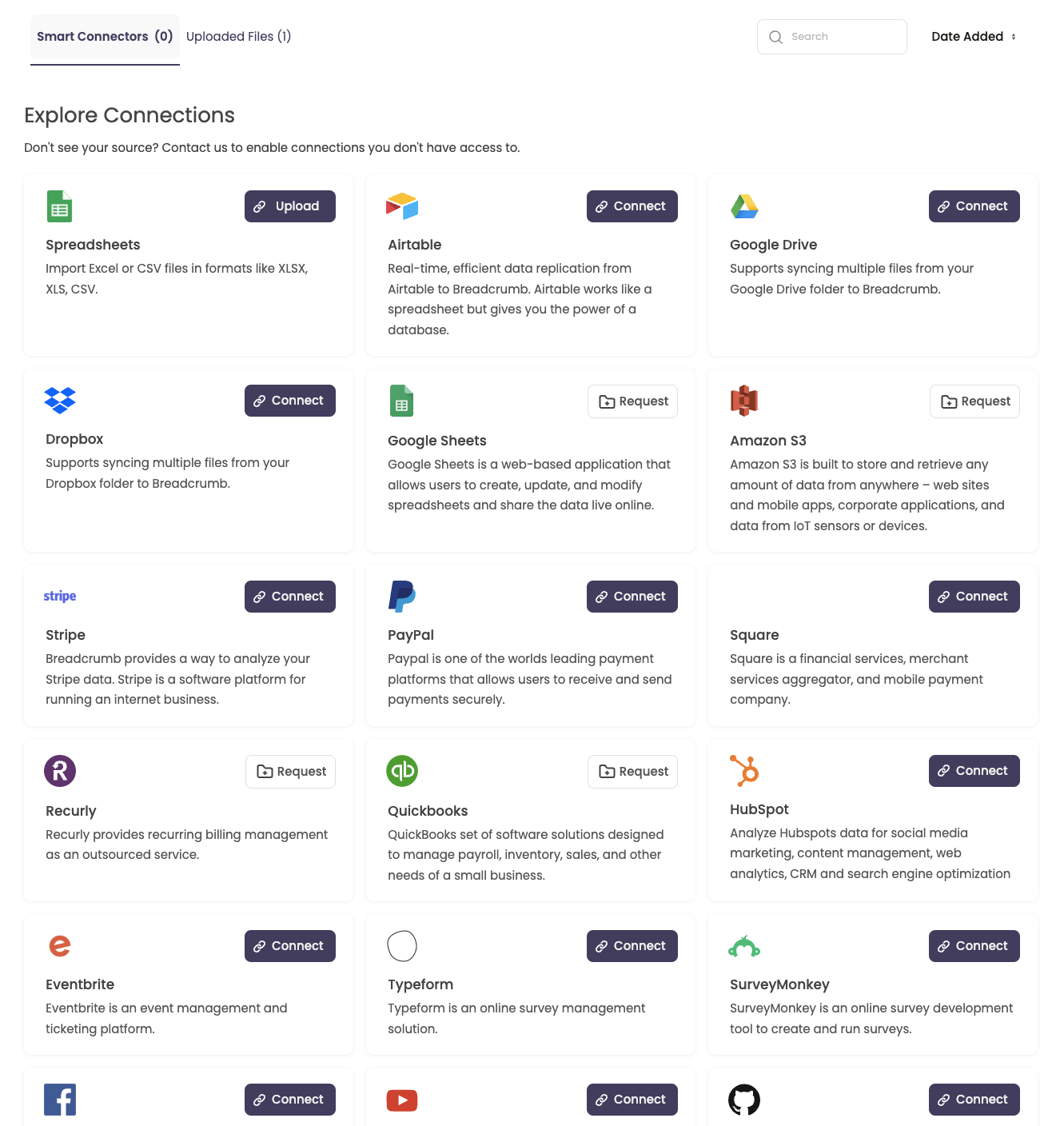The width and height of the screenshot is (1064, 1126).
Task: Open the Date Added sort dropdown
Action: [972, 36]
